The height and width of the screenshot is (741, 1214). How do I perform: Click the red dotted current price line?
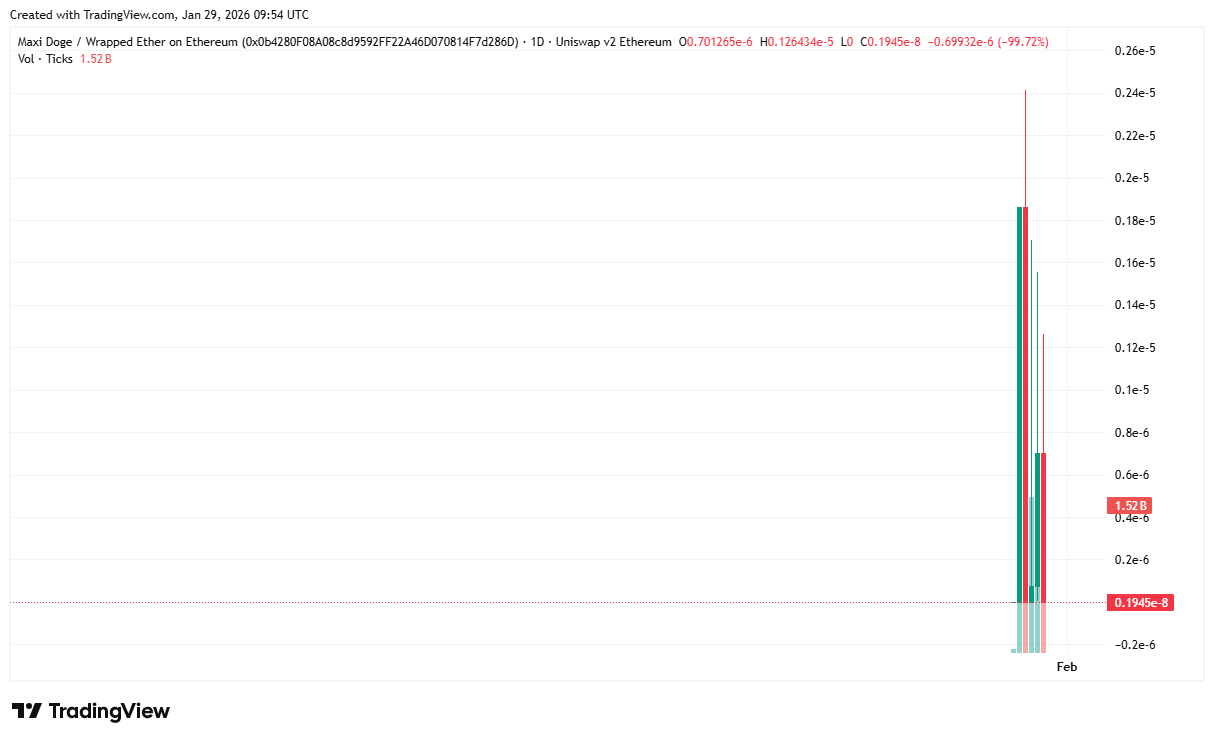pos(500,602)
